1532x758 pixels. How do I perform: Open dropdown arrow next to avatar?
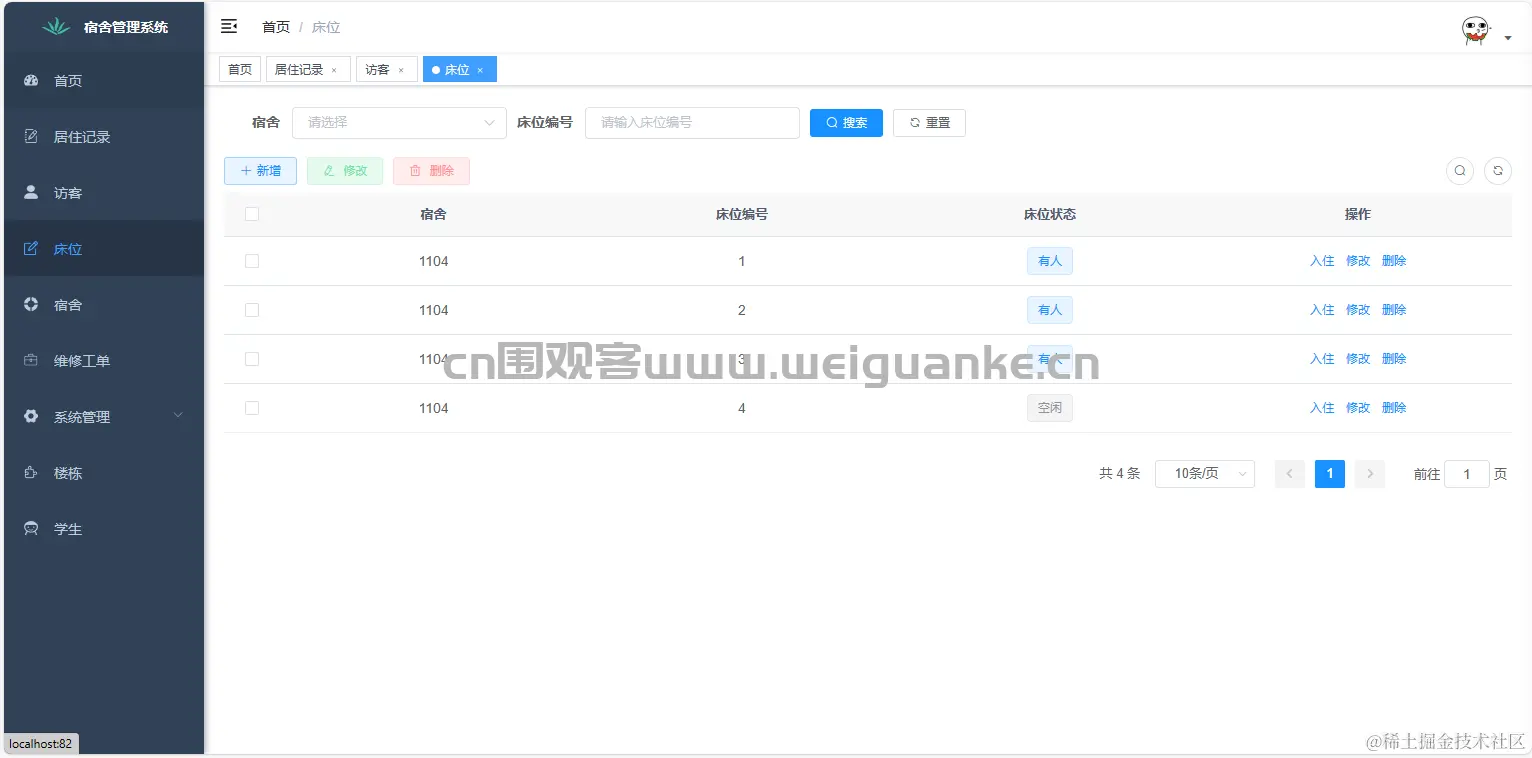click(x=1508, y=38)
